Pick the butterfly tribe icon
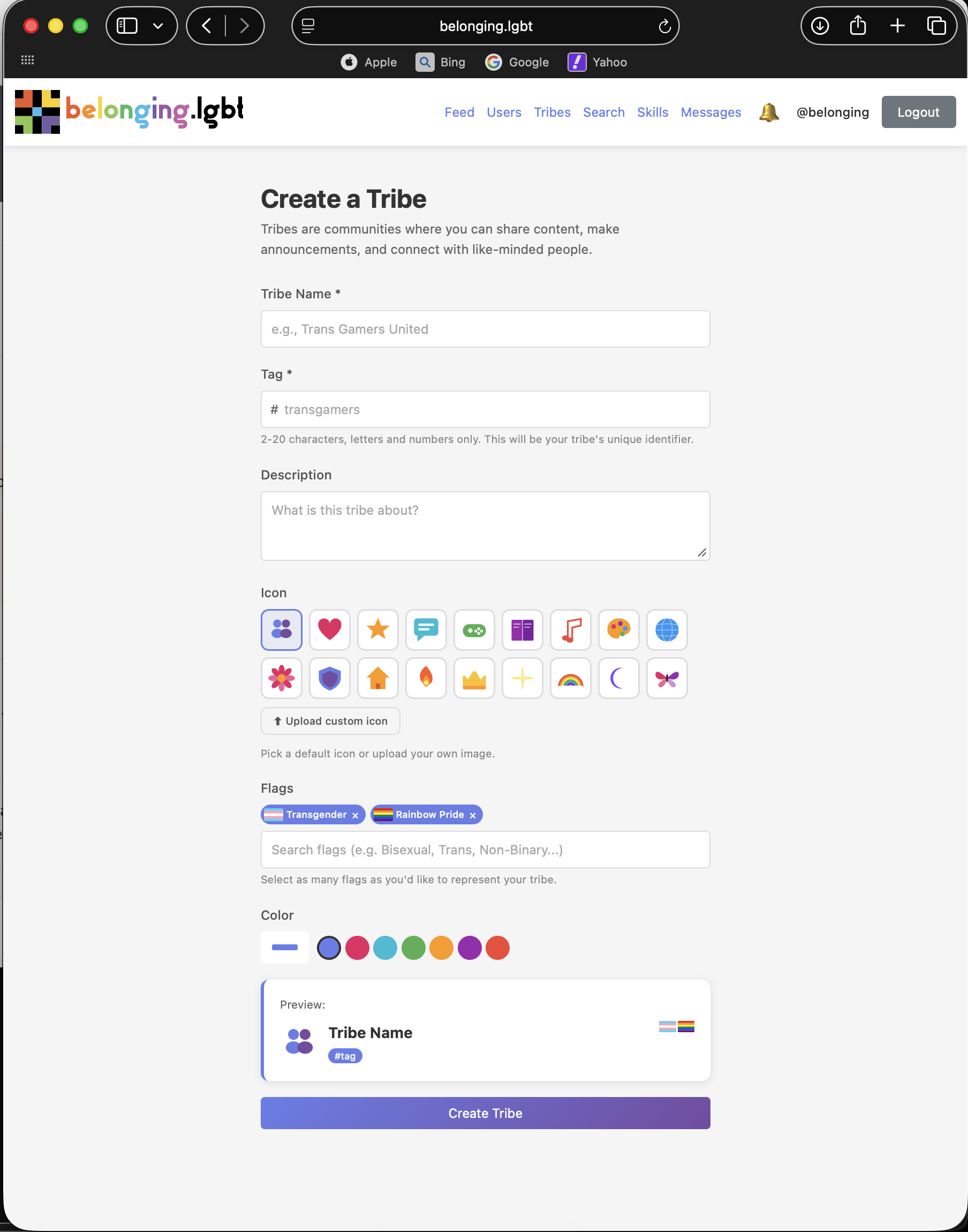The width and height of the screenshot is (968, 1232). click(x=667, y=678)
